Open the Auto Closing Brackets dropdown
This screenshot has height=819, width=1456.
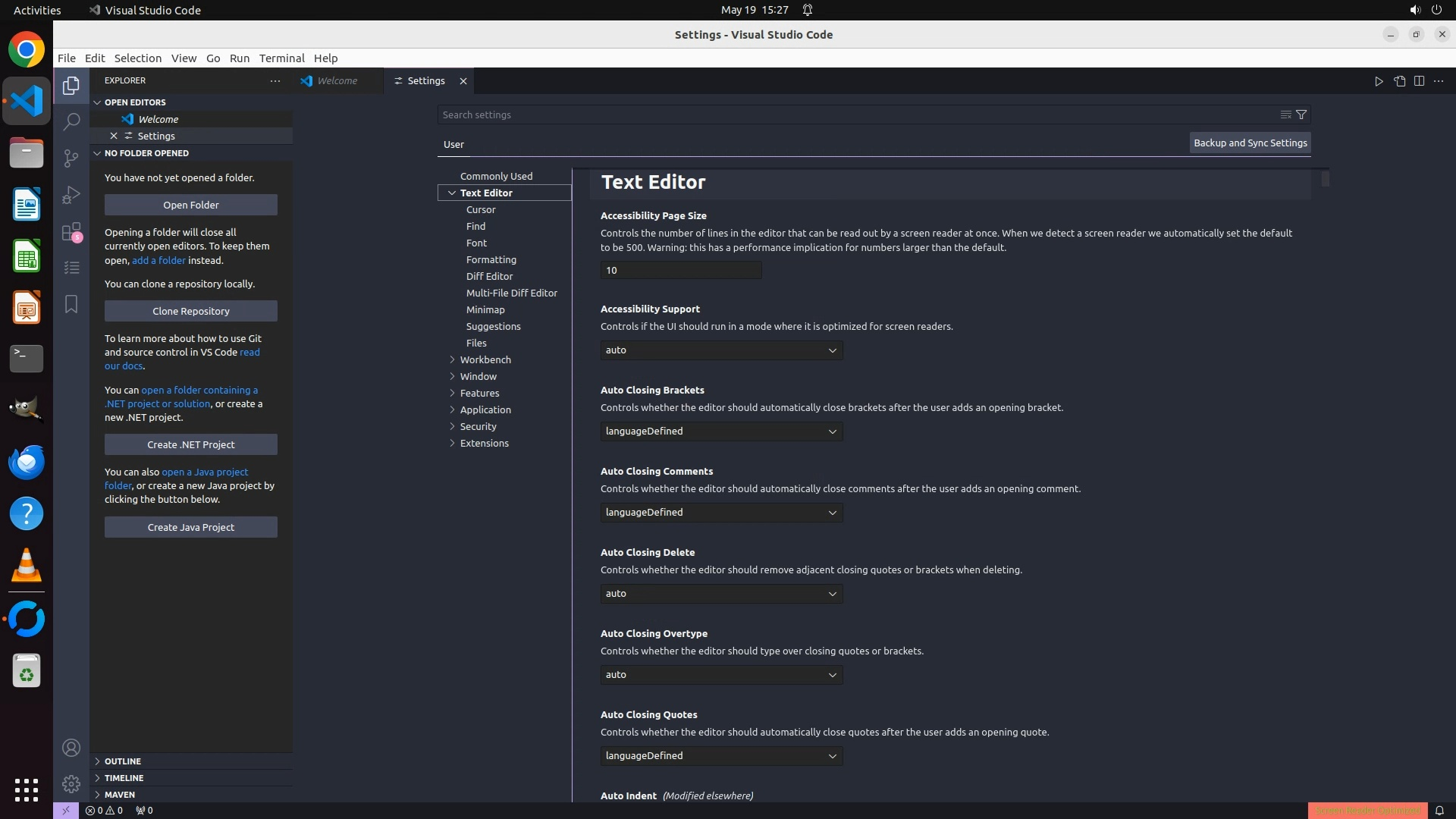pos(721,431)
